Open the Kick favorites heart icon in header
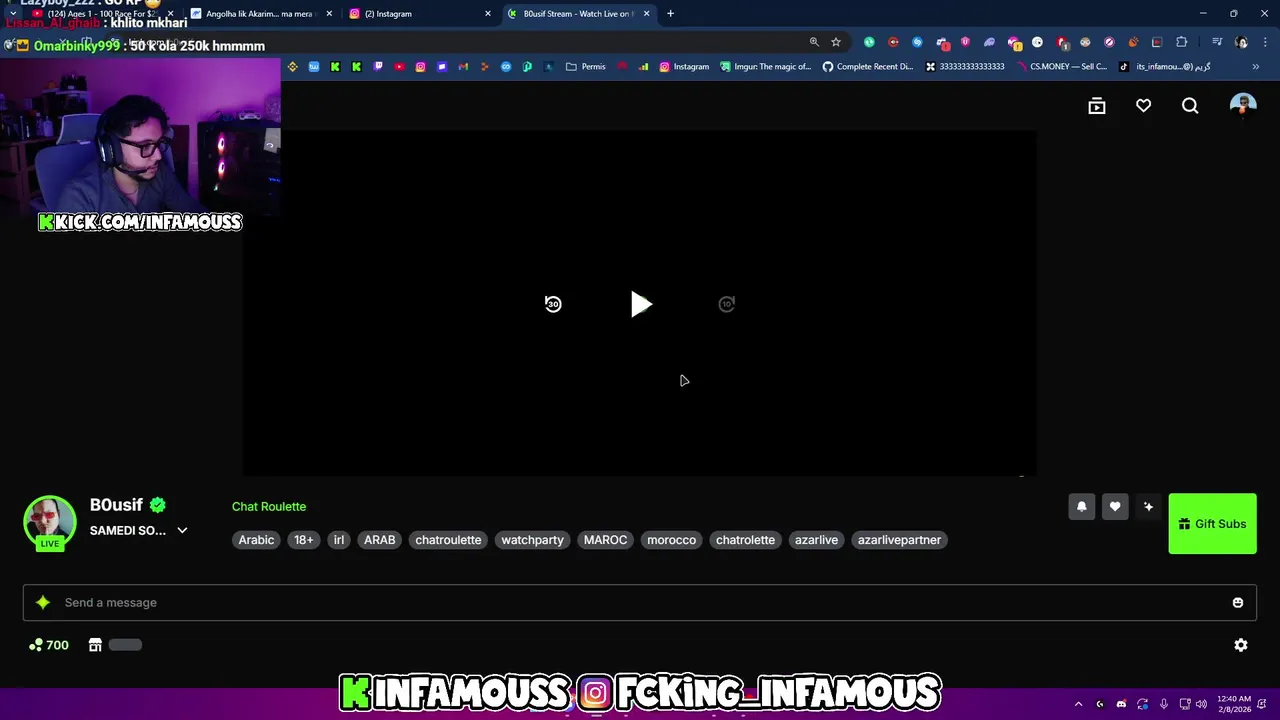The image size is (1280, 720). [1143, 106]
